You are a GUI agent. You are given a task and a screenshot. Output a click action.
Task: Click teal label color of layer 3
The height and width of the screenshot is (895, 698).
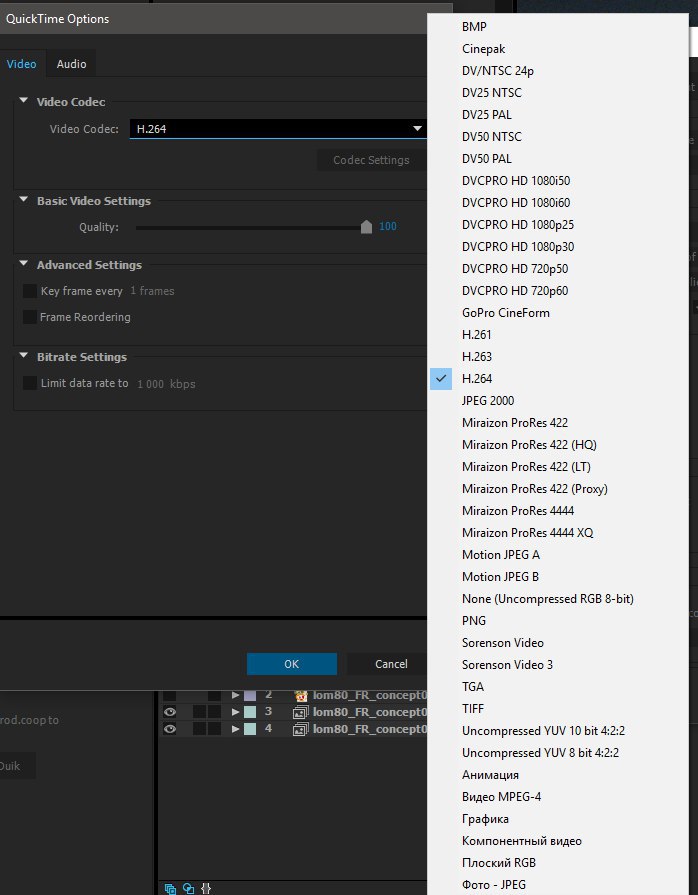click(250, 712)
